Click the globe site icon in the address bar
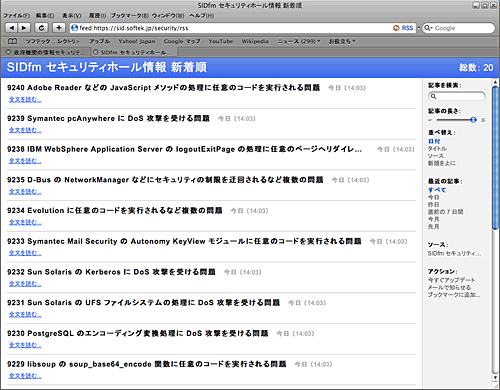 (x=75, y=28)
